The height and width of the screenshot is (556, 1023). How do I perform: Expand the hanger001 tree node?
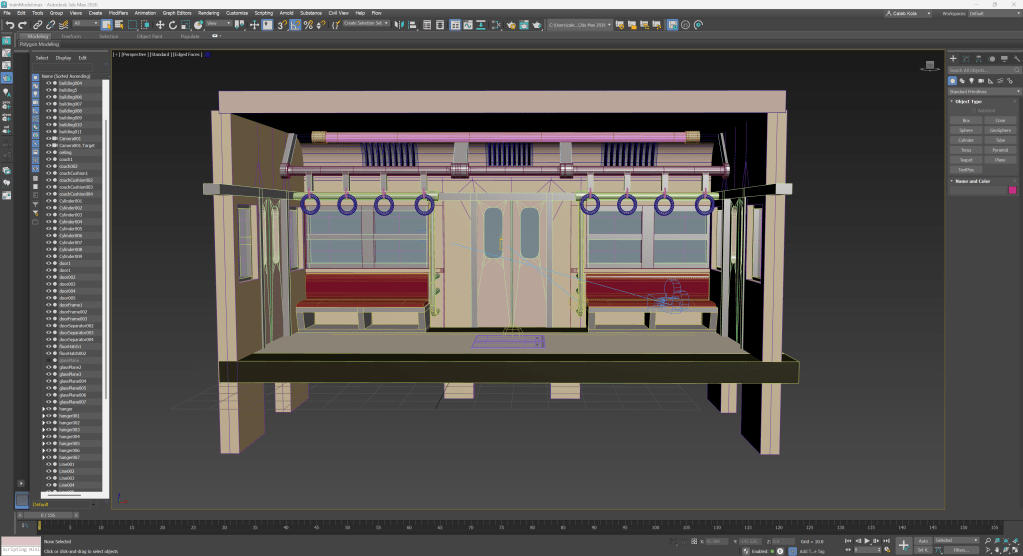pyautogui.click(x=43, y=416)
